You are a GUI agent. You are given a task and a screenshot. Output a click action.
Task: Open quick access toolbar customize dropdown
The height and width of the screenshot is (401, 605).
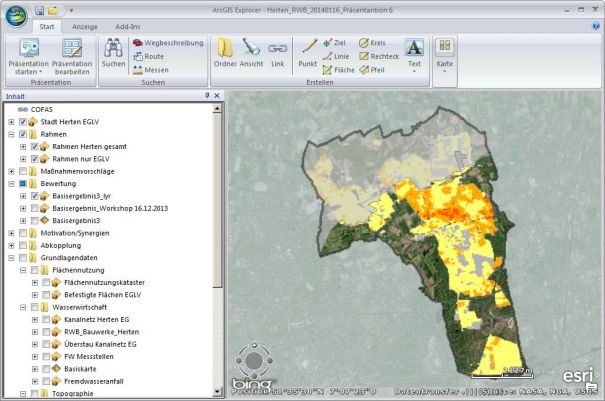71,10
